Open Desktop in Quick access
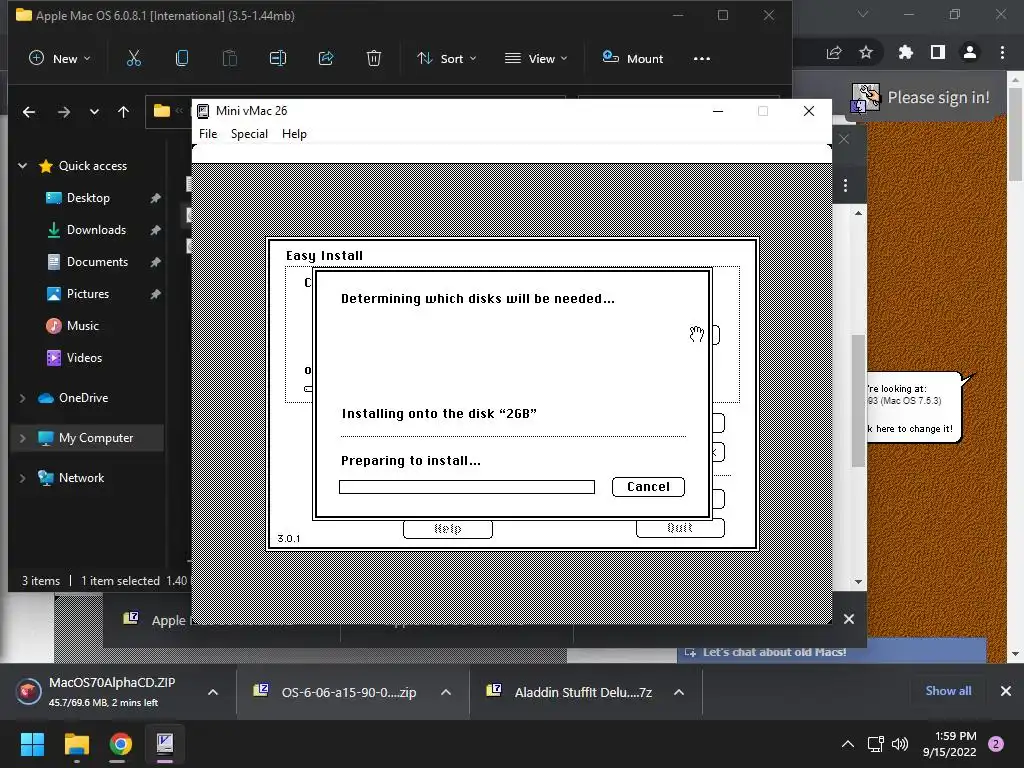Viewport: 1024px width, 768px height. [88, 198]
